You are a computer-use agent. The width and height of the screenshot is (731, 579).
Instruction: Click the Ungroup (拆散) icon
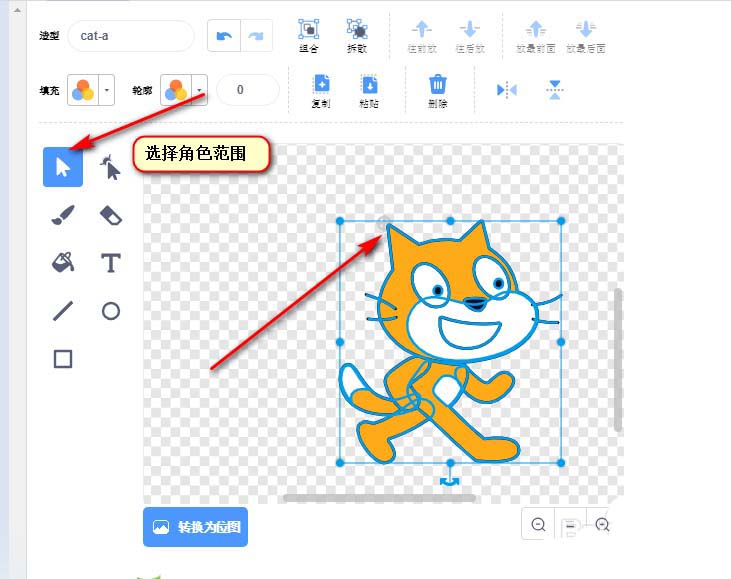357,35
